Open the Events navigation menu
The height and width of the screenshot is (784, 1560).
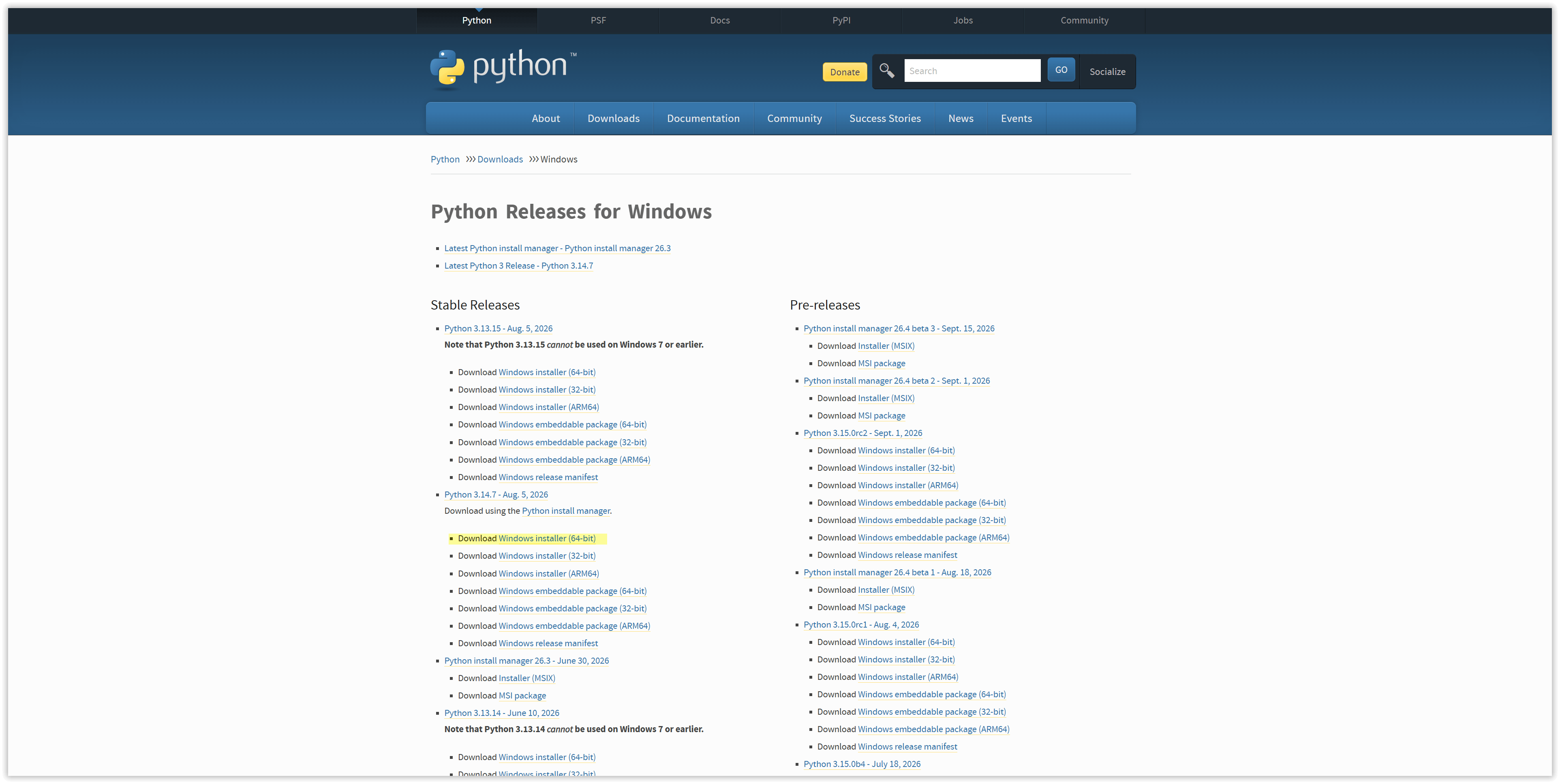[1016, 119]
